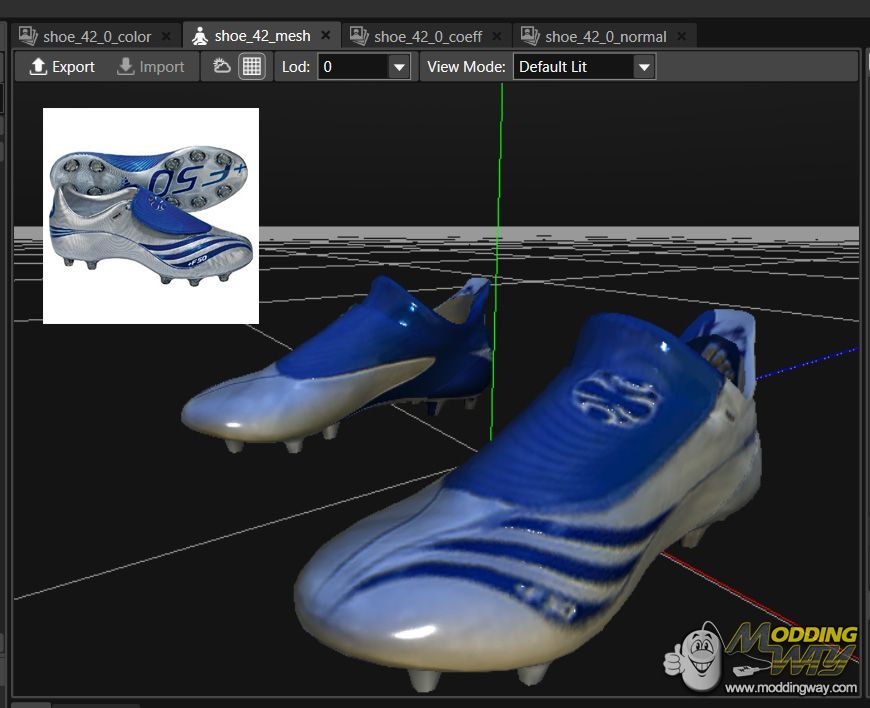Click the Export button
This screenshot has height=708, width=870.
click(x=62, y=67)
